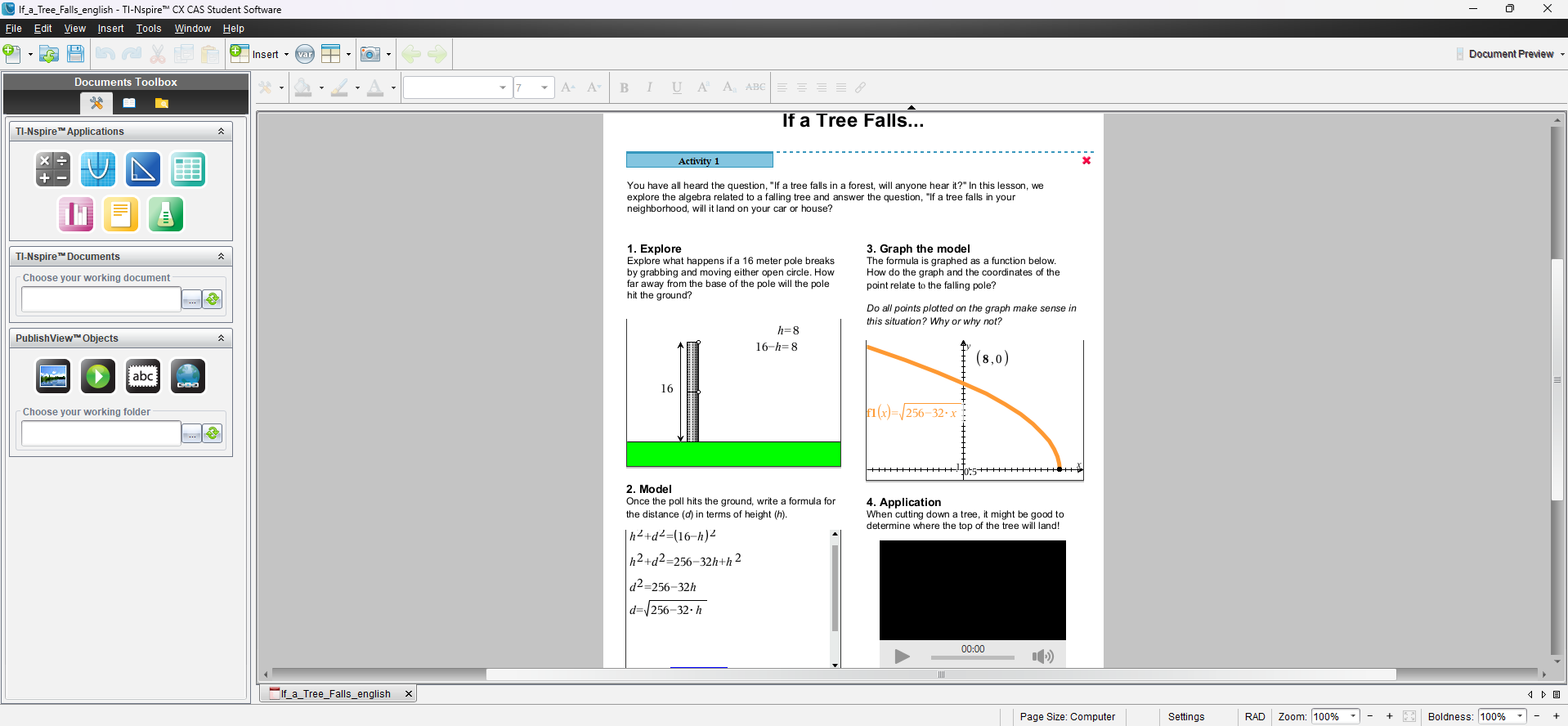Open the Tools menu
This screenshot has width=1568, height=726.
pyautogui.click(x=148, y=29)
